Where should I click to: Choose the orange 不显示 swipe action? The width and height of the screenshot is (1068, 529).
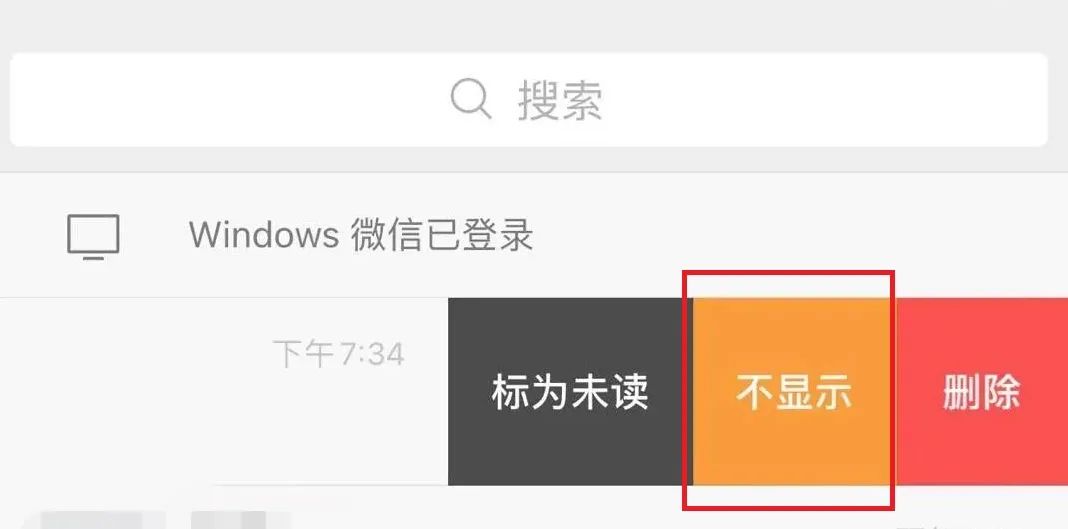point(794,391)
